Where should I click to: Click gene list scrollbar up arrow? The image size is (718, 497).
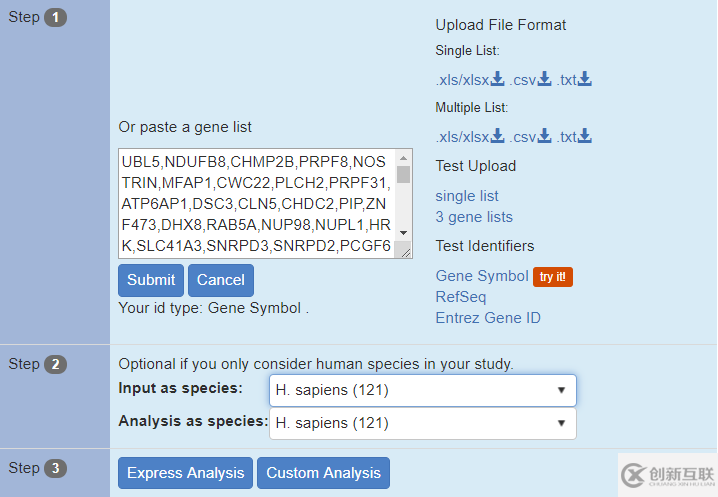click(403, 158)
